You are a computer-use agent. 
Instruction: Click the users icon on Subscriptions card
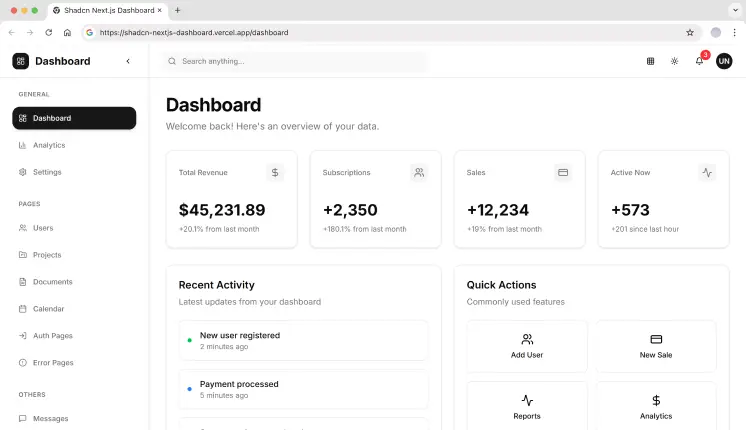(419, 173)
